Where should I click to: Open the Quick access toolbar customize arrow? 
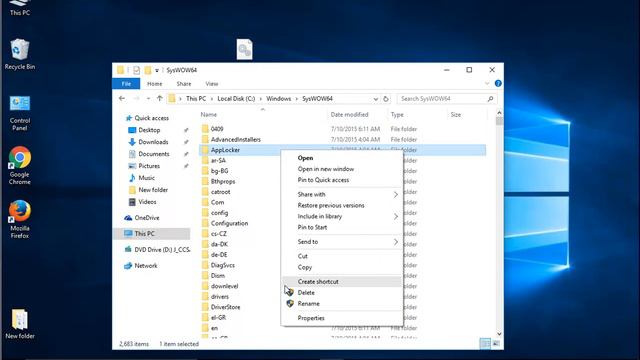pos(157,71)
